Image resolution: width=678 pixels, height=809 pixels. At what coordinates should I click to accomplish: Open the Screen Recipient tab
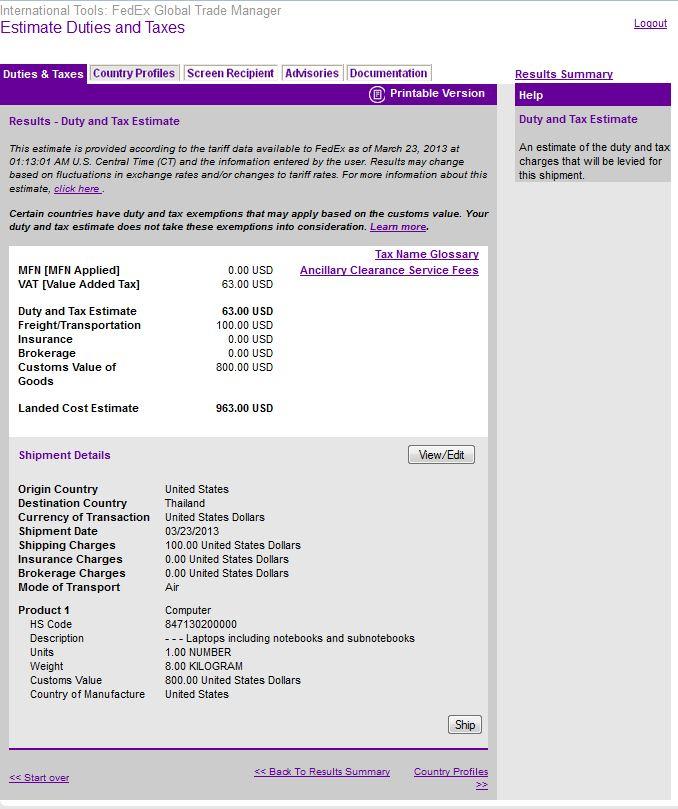[x=230, y=73]
